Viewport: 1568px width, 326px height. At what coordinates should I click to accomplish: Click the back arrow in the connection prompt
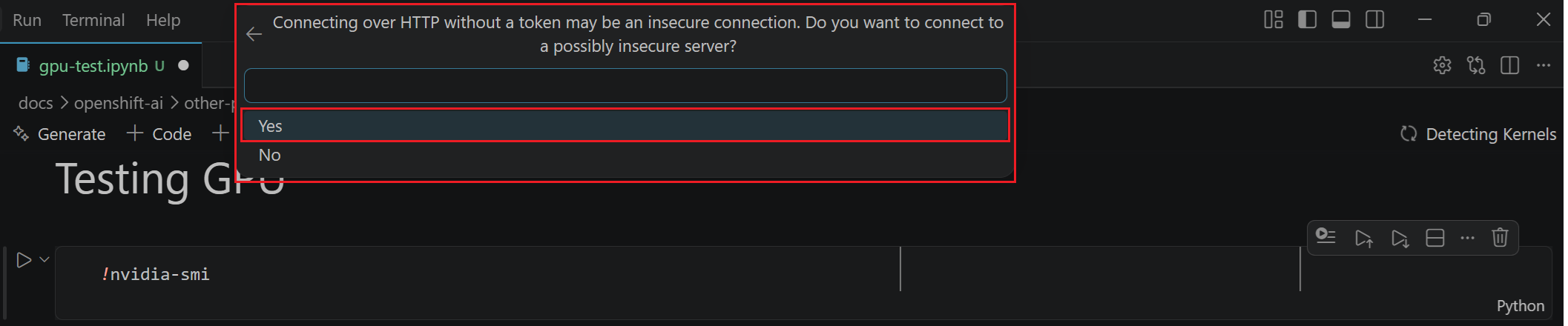pos(254,34)
